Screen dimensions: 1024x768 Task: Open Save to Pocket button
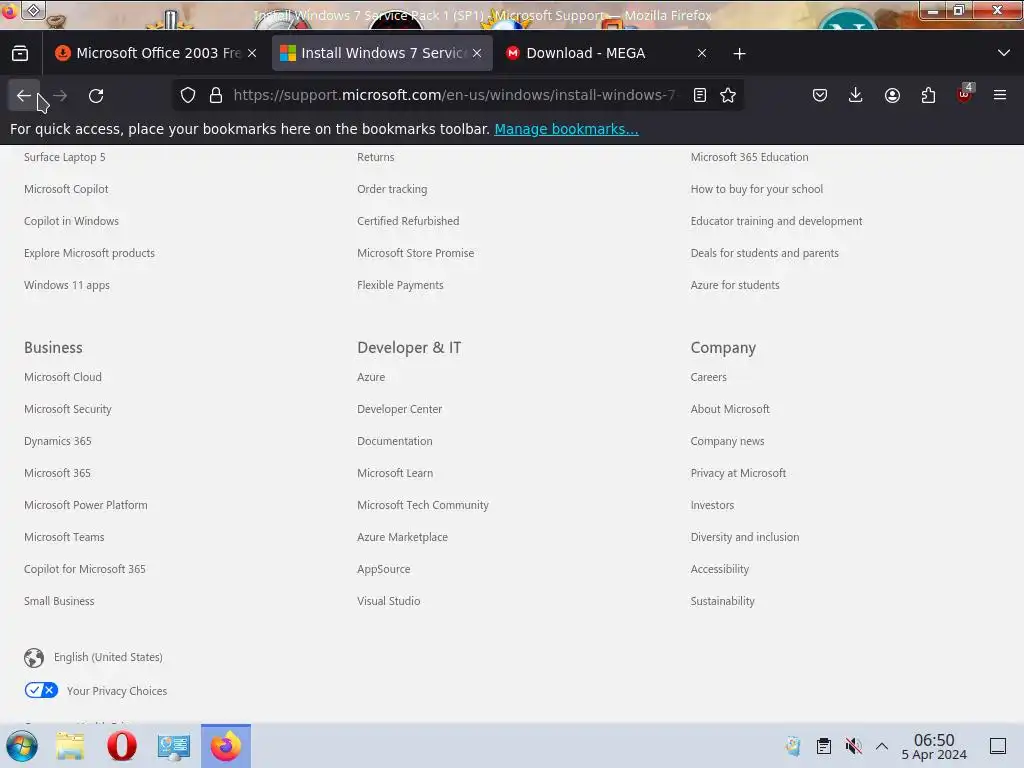[820, 95]
